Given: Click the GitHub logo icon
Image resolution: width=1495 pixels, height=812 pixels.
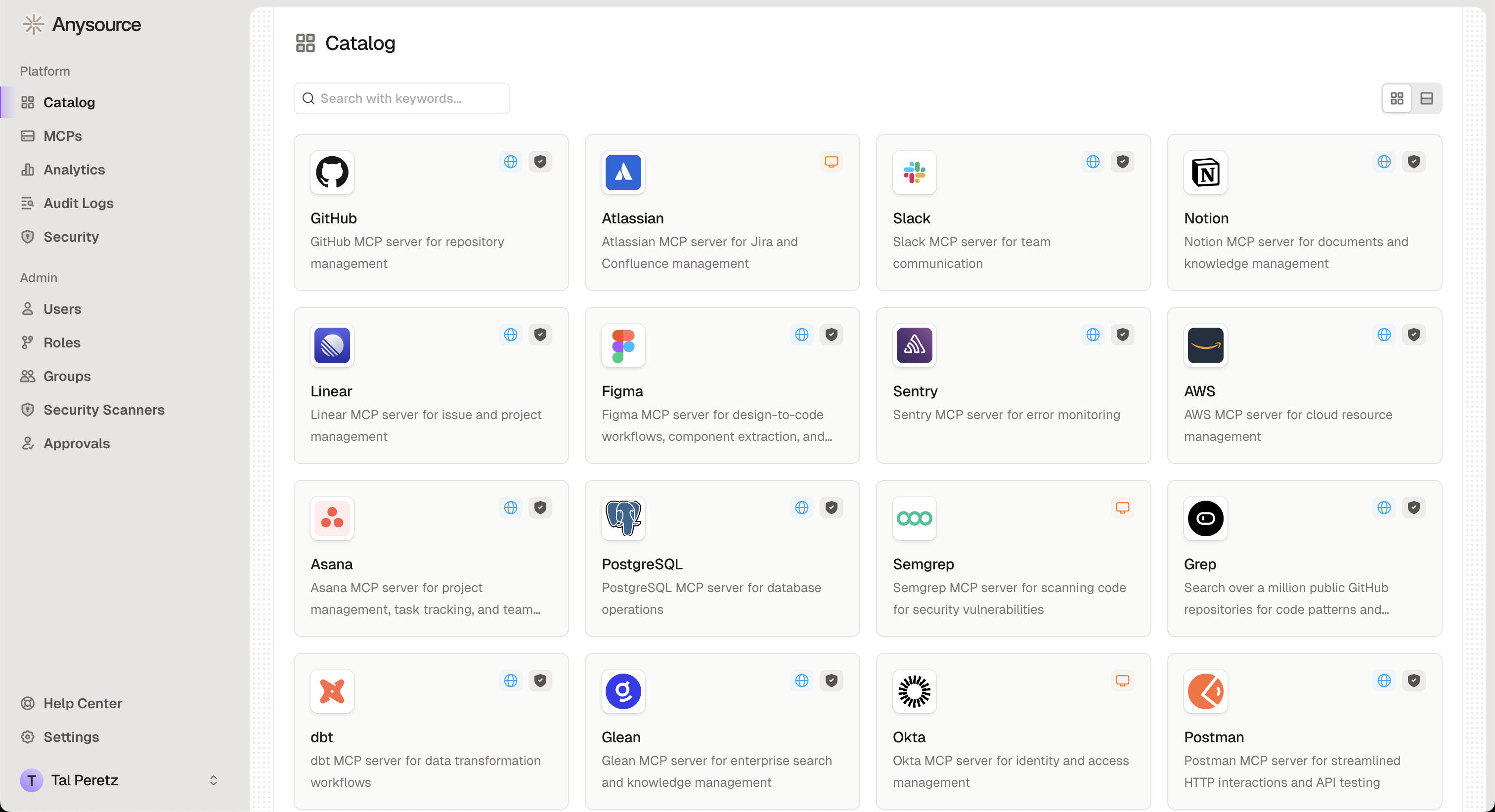Looking at the screenshot, I should (x=332, y=172).
